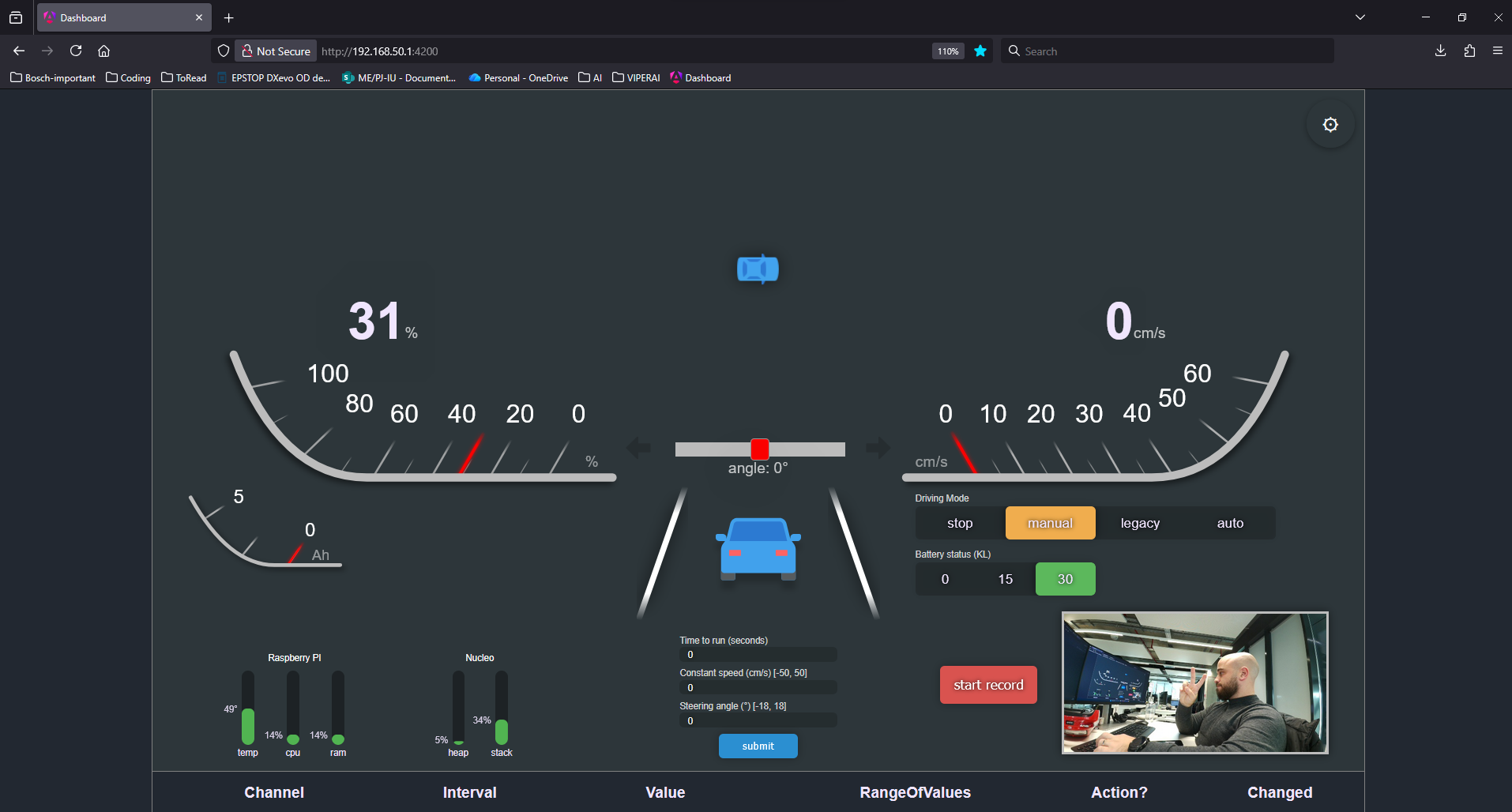Image resolution: width=1512 pixels, height=812 pixels.
Task: Open the VIPERAI bookmarks folder
Action: click(636, 78)
